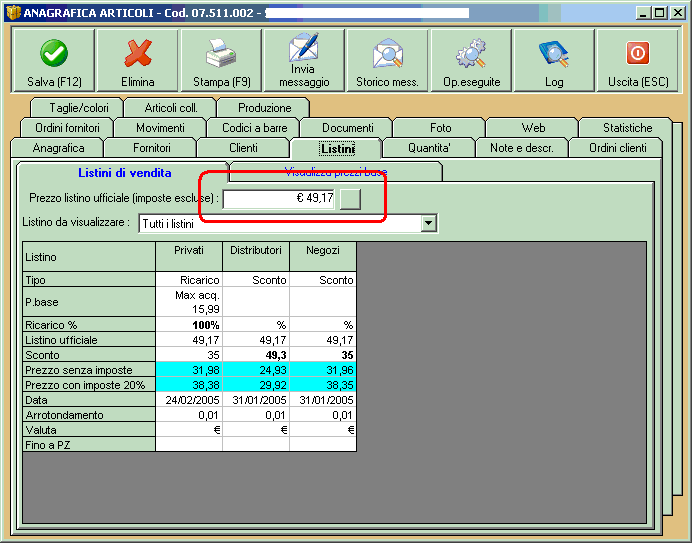Go to the Ordini clienti tab

[x=617, y=148]
